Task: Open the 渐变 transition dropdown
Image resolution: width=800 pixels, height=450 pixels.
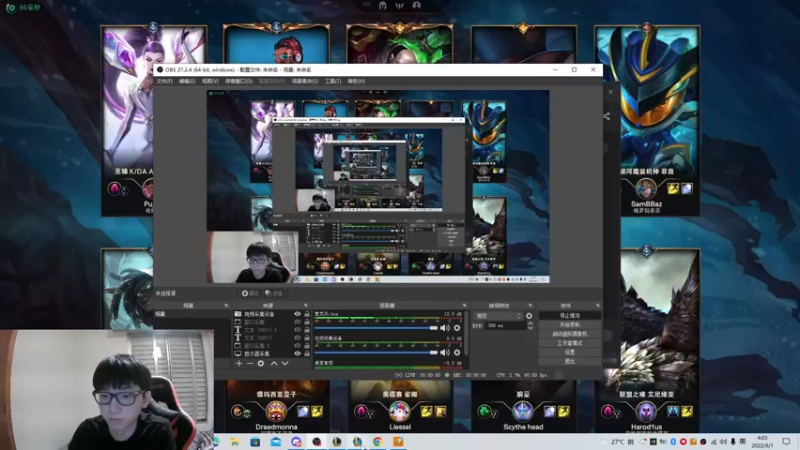Action: [x=498, y=316]
